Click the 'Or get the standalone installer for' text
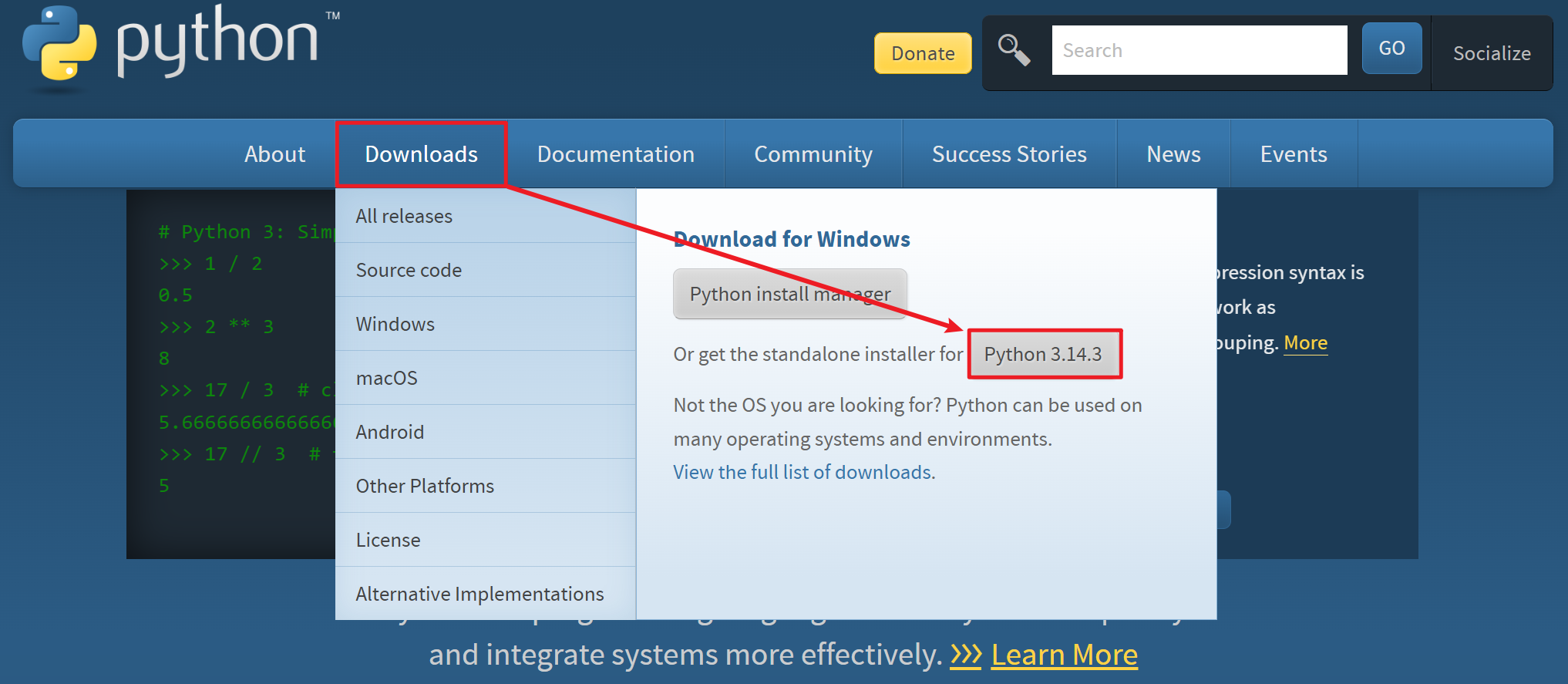 tap(818, 354)
